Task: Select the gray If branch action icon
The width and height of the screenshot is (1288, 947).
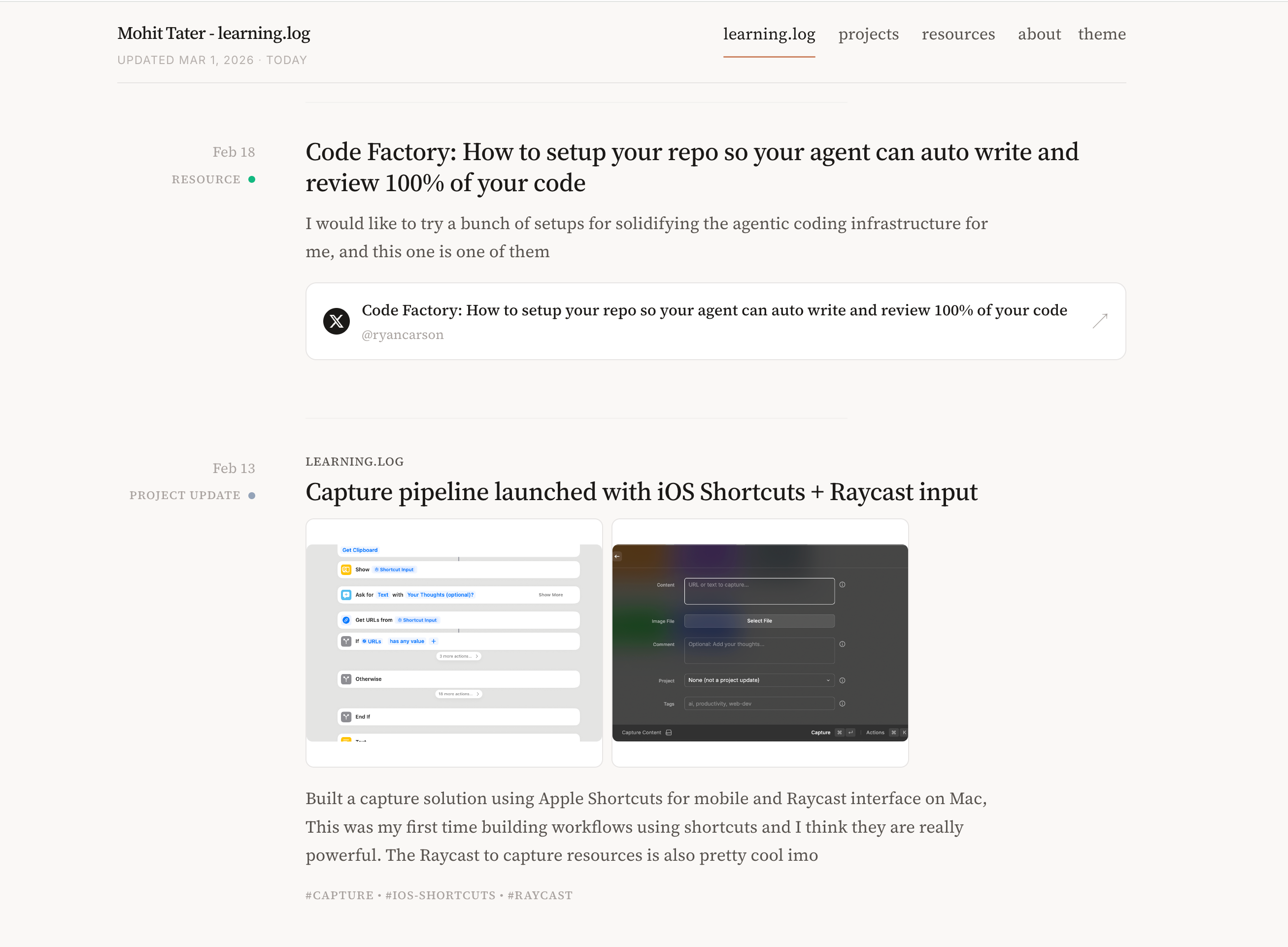Action: click(x=346, y=641)
